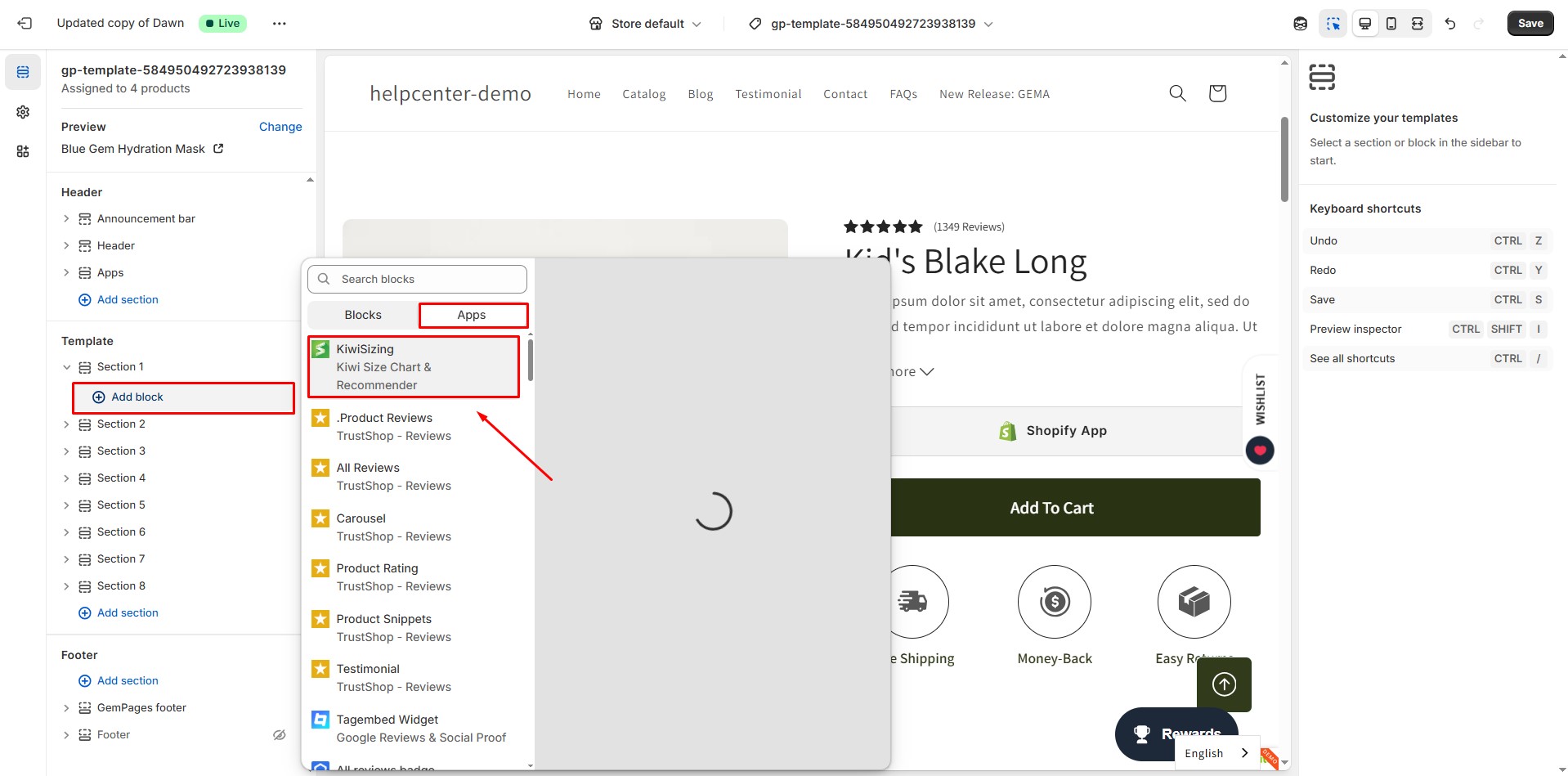Click the storefront search magnifier icon
1568x776 pixels.
(x=1177, y=94)
